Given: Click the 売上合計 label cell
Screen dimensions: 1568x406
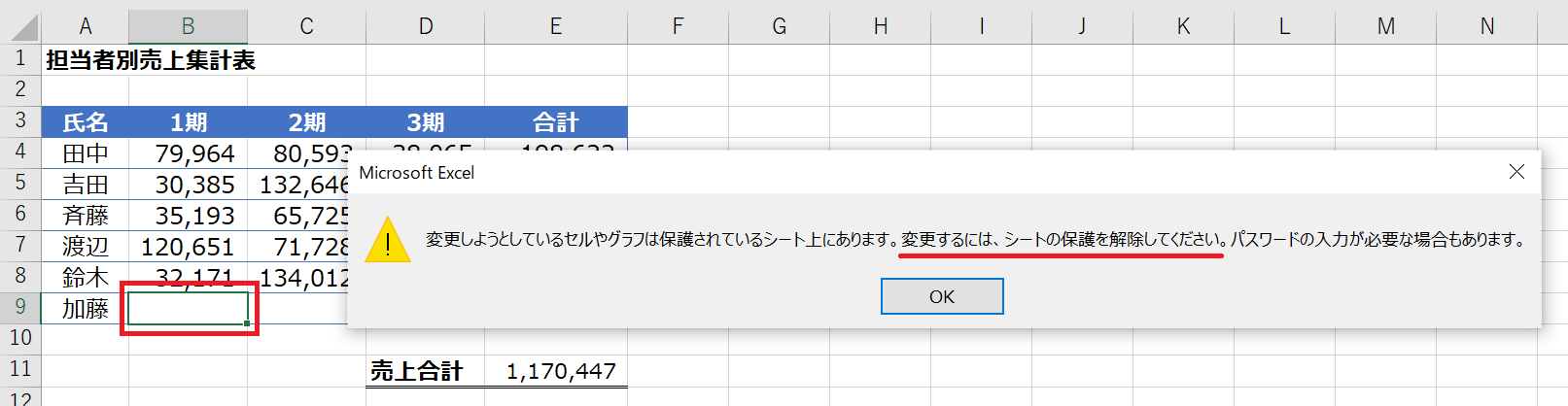Looking at the screenshot, I should click(417, 371).
